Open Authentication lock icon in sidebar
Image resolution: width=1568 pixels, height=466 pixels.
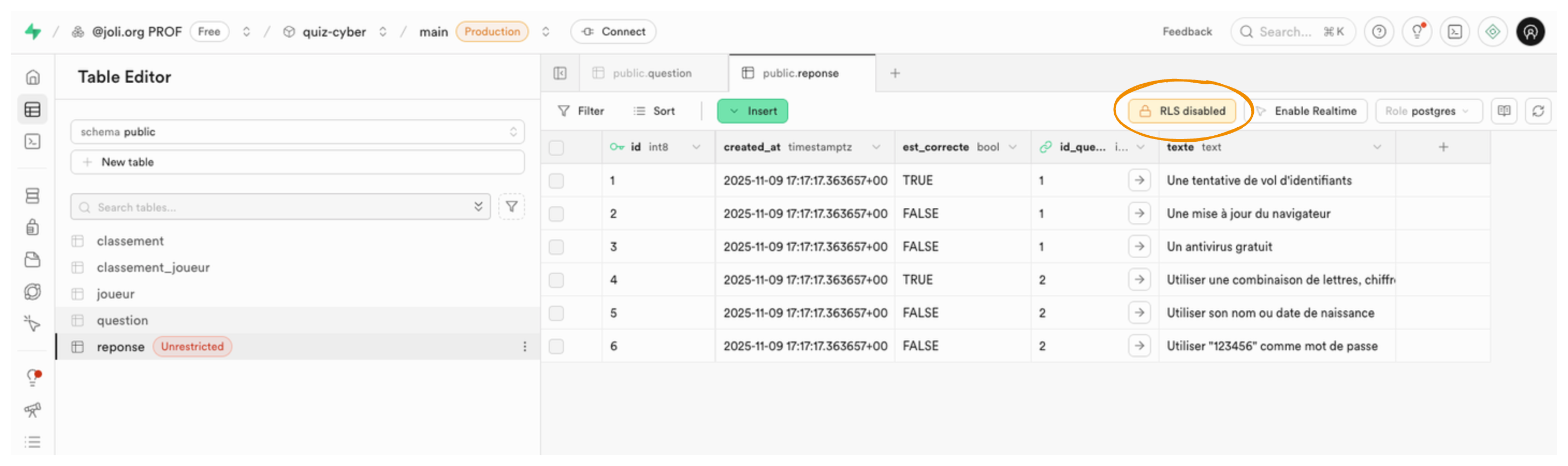tap(32, 228)
